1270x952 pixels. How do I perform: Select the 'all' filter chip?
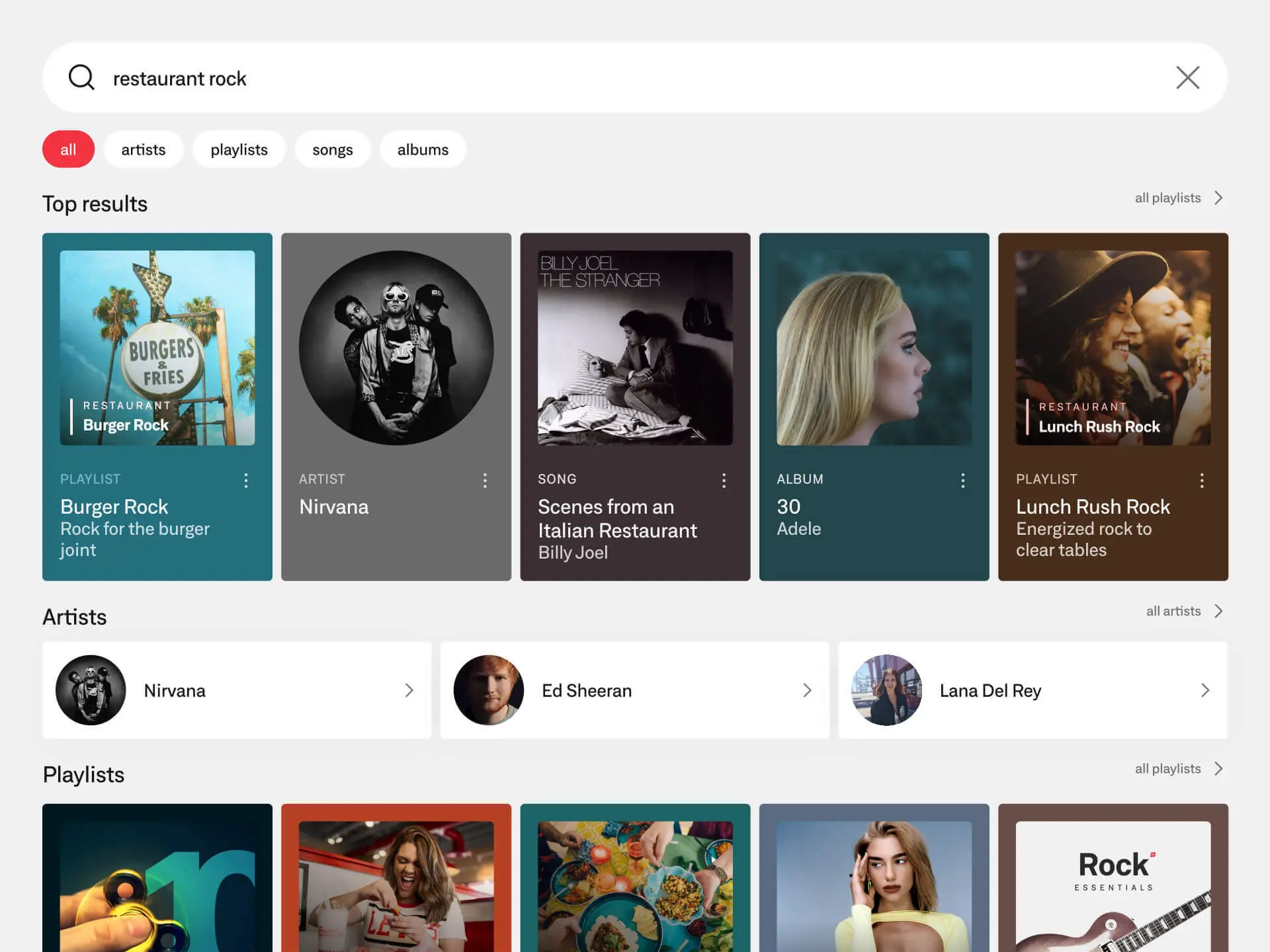tap(68, 149)
